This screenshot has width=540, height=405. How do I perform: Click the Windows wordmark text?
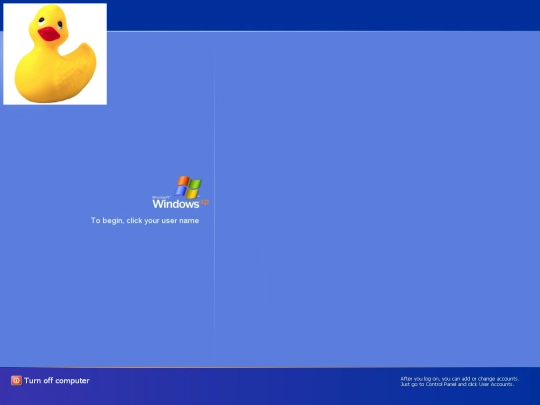(x=176, y=204)
